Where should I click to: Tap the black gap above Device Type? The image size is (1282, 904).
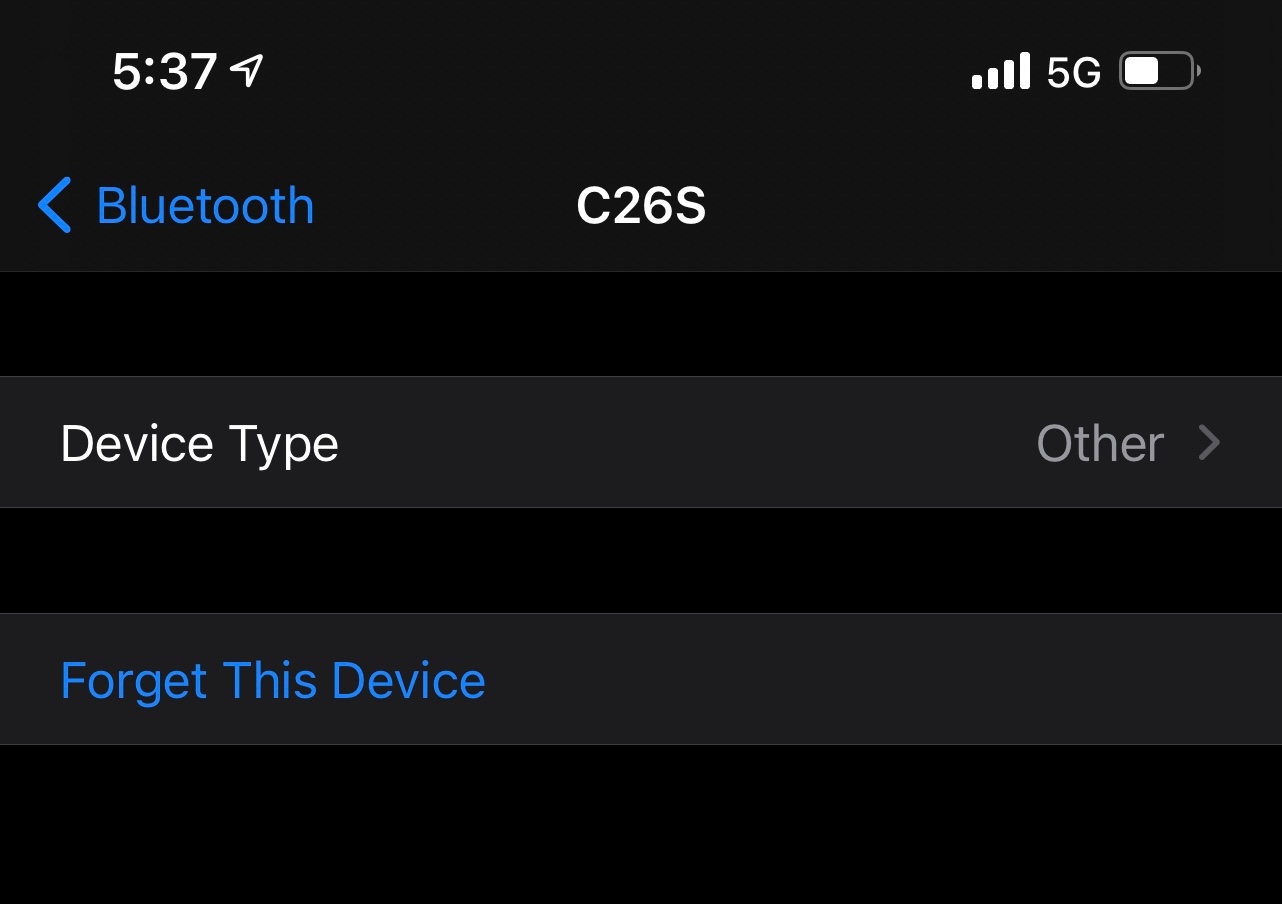pos(640,324)
